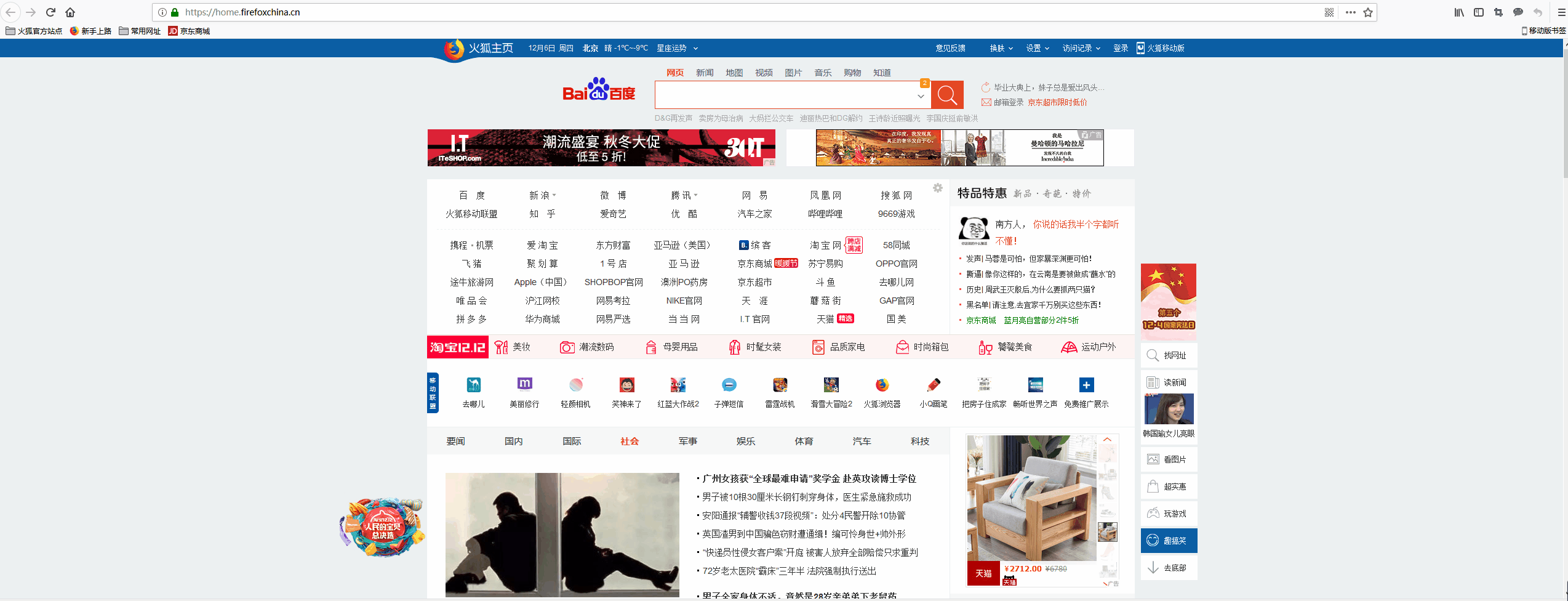The image size is (1568, 601).
Task: Open 人民的宝贝总决选 floating badge
Action: coord(382,528)
